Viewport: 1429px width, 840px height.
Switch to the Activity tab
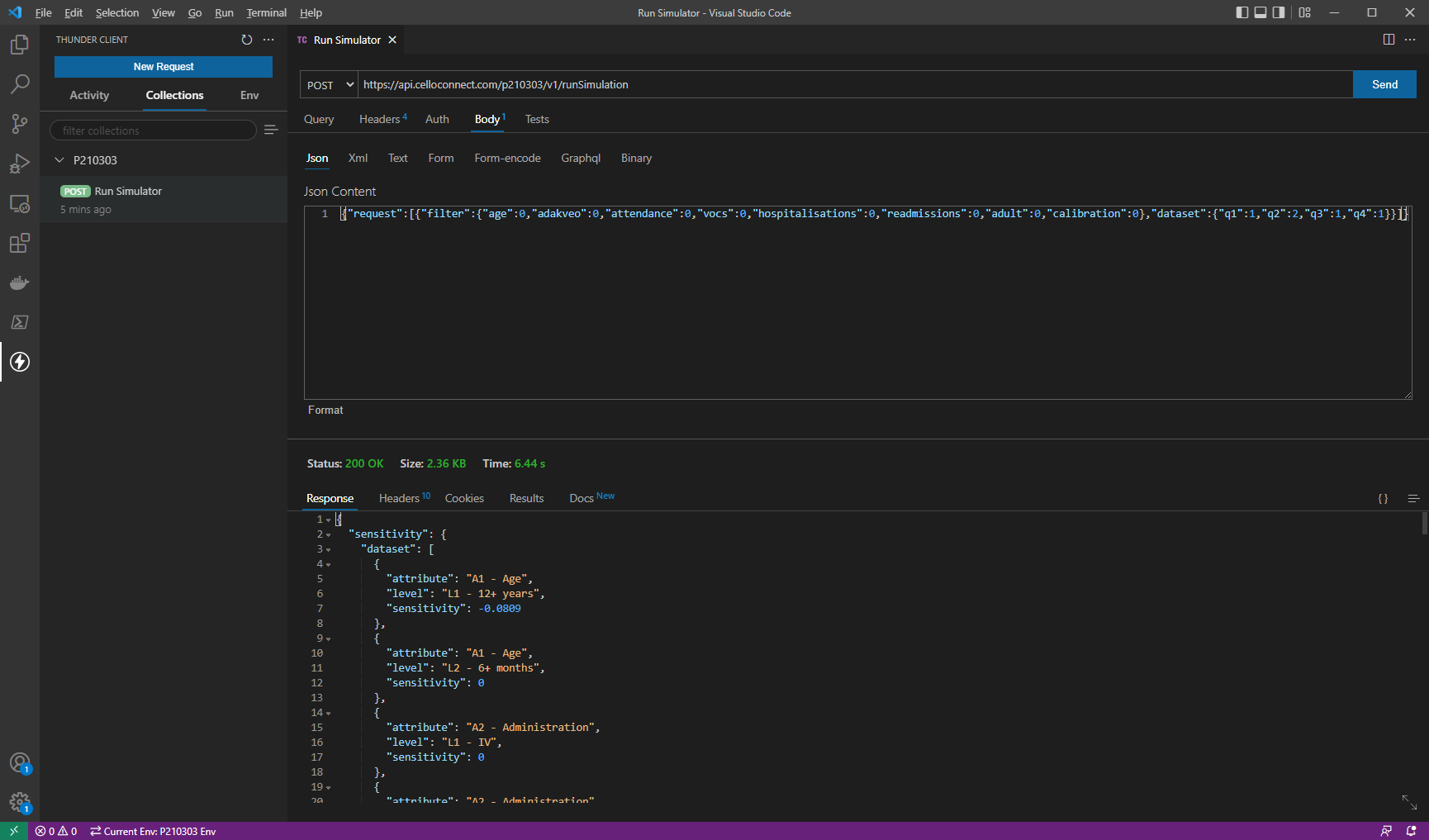pyautogui.click(x=89, y=95)
